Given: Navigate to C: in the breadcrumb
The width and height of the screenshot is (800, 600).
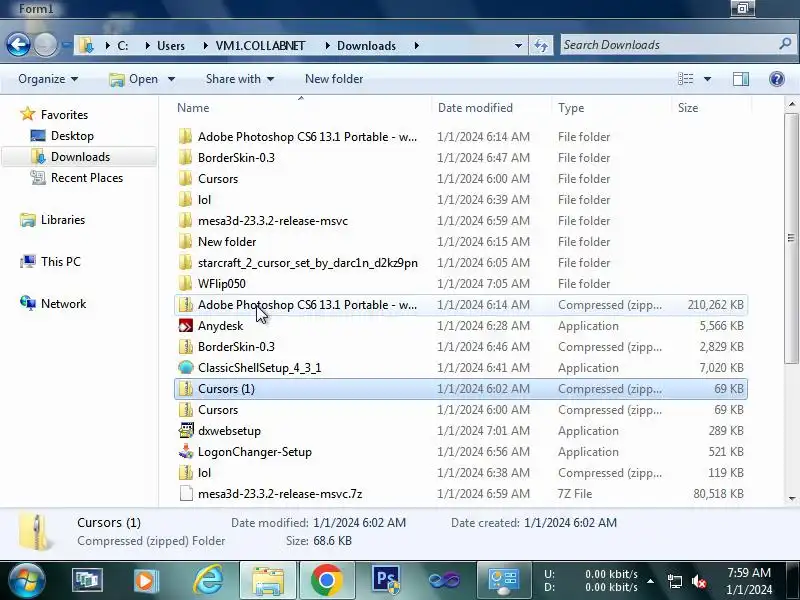Looking at the screenshot, I should click(x=123, y=45).
